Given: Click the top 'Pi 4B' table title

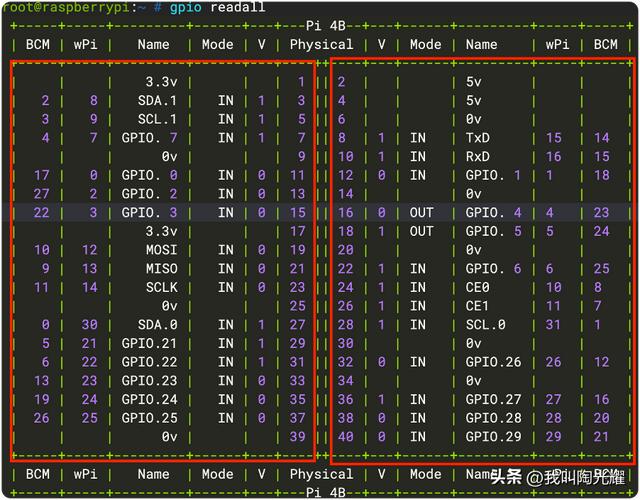Looking at the screenshot, I should click(325, 26).
